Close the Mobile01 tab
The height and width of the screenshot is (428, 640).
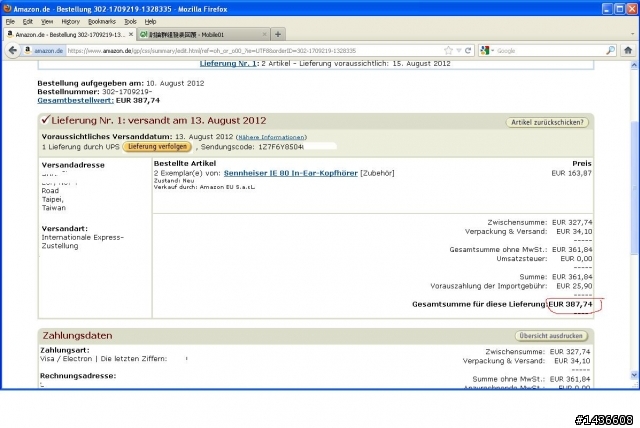coord(264,35)
